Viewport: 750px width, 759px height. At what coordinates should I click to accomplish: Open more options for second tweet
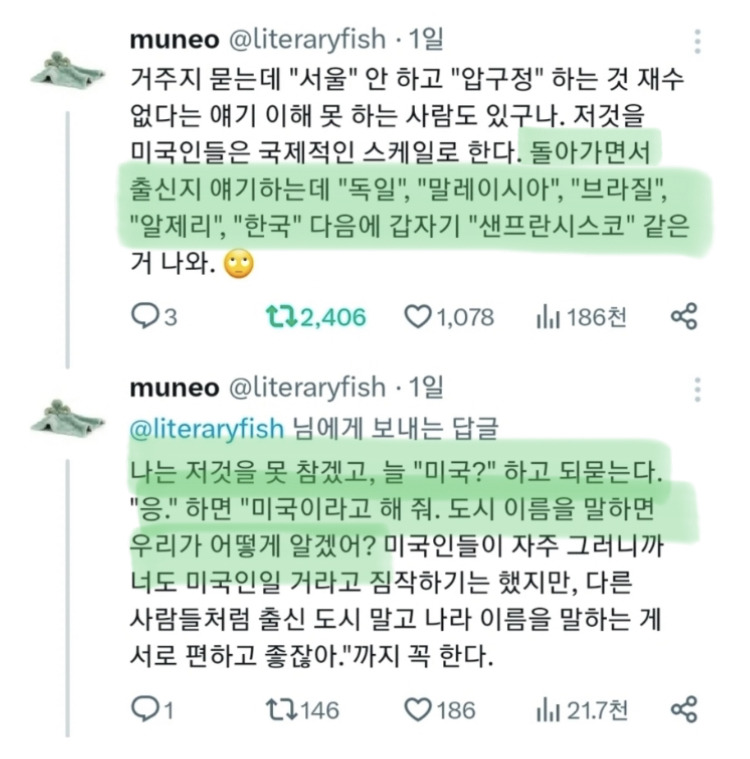tap(697, 389)
